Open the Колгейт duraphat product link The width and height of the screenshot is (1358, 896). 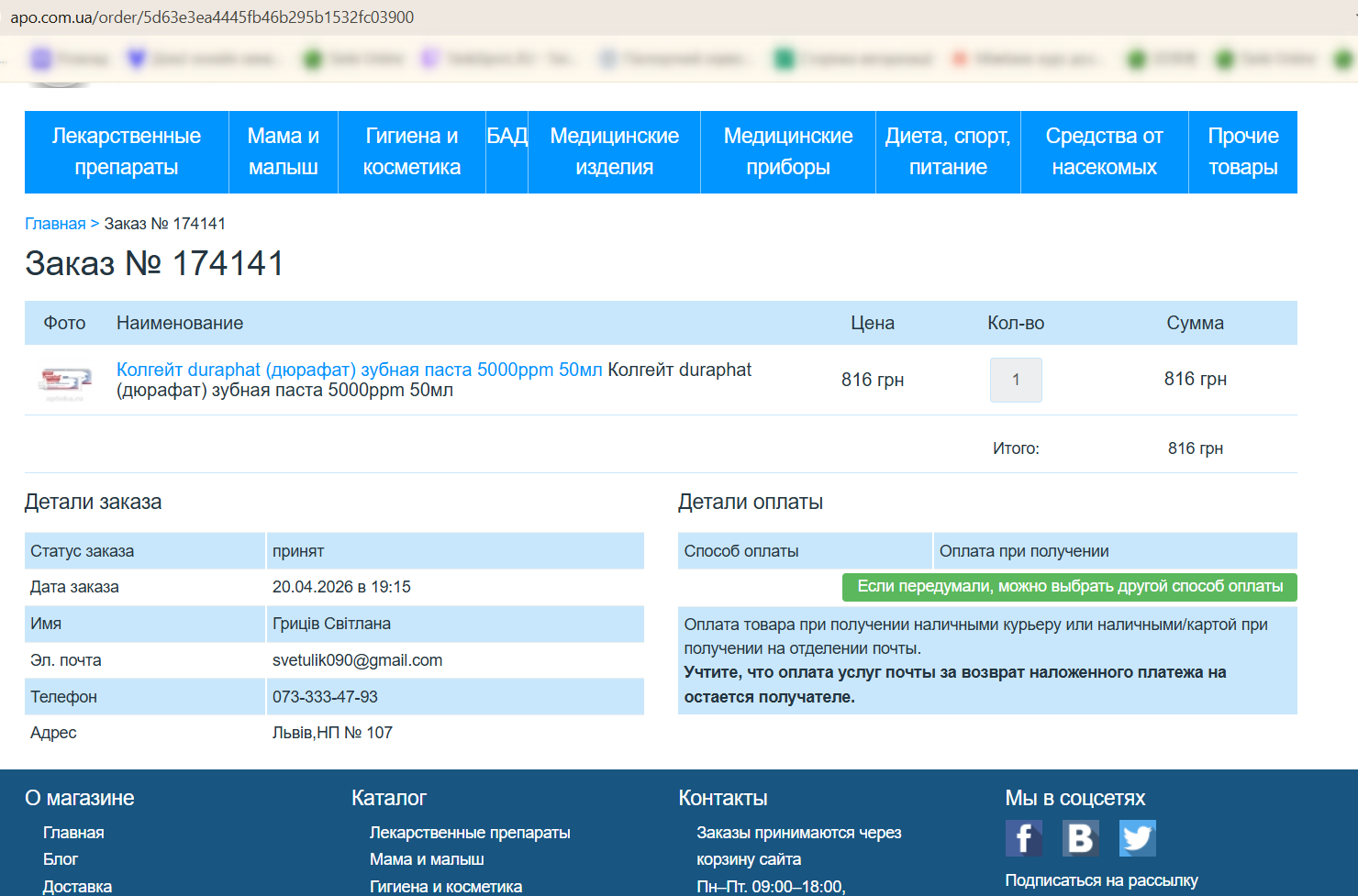click(360, 370)
